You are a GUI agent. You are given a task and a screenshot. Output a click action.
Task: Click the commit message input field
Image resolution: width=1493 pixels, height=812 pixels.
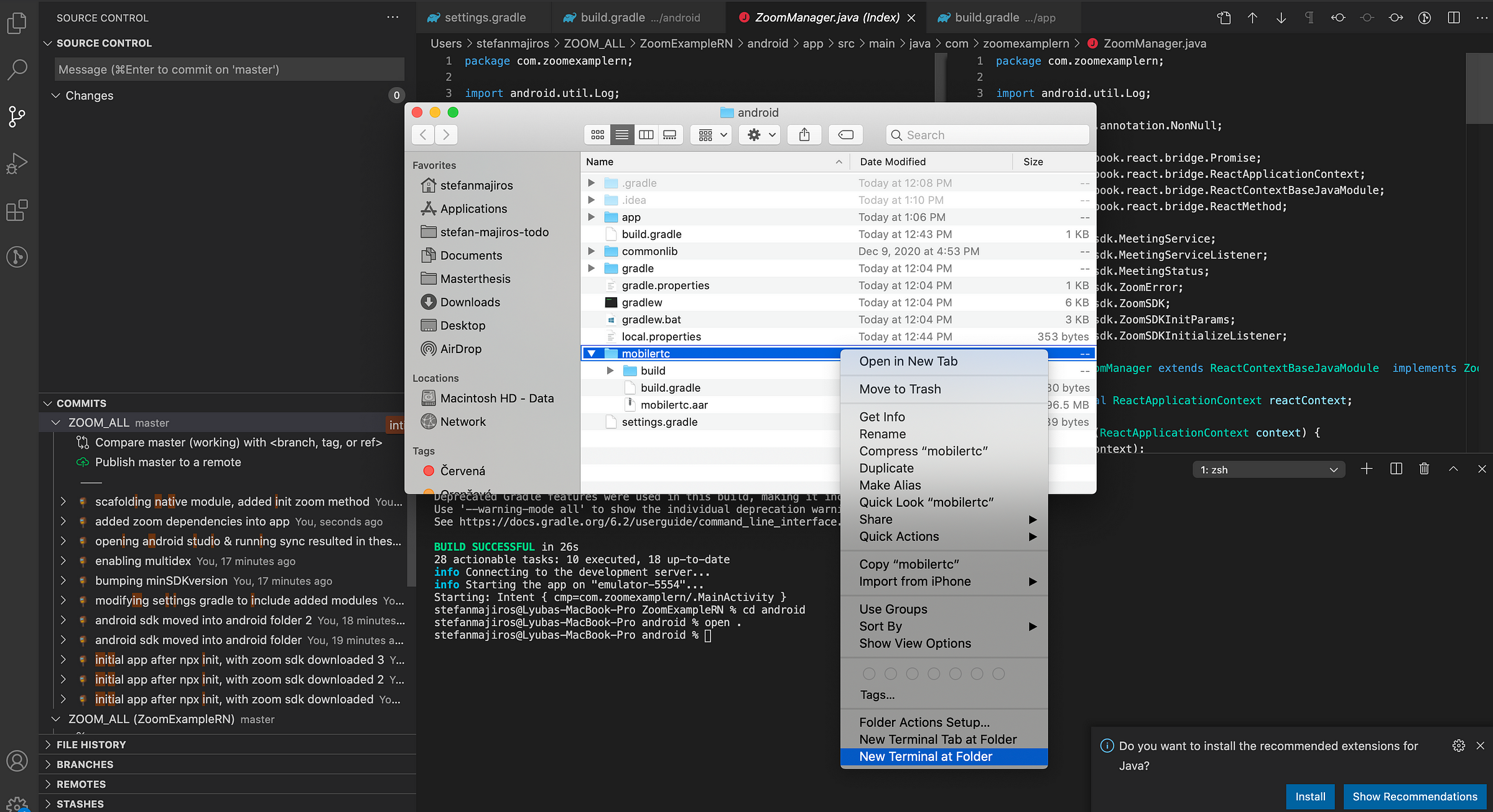pos(229,70)
